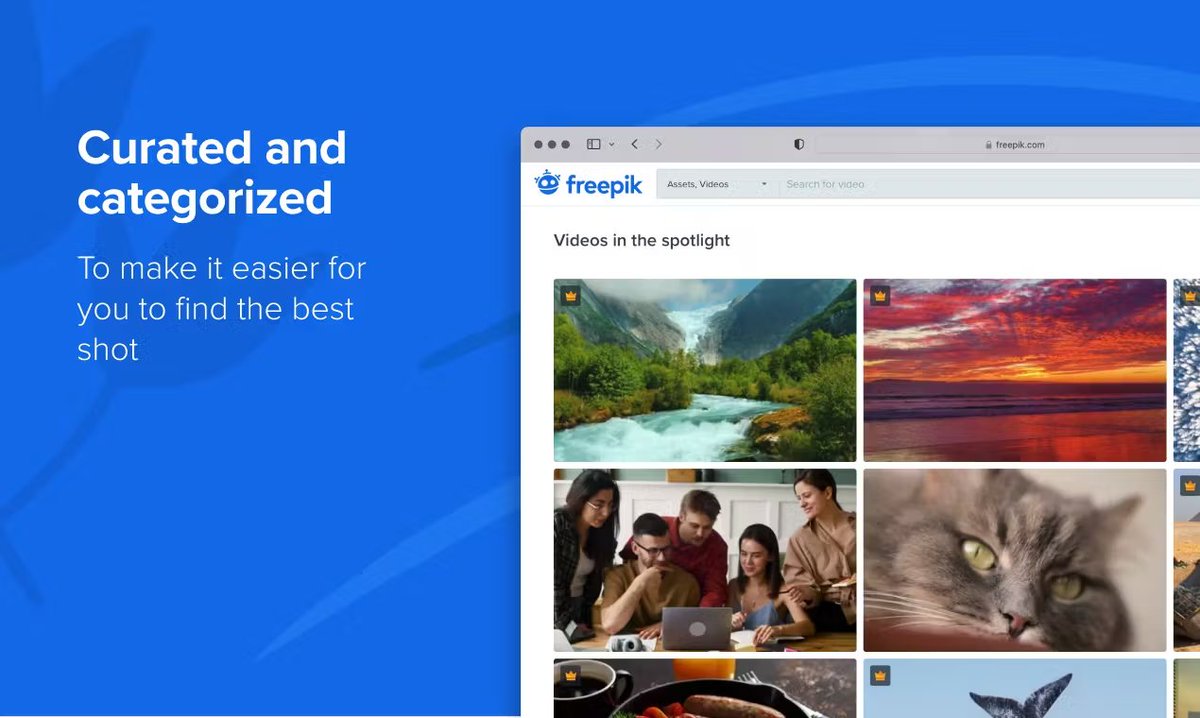Click the privacy shield icon
Image resolution: width=1200 pixels, height=718 pixels.
pyautogui.click(x=799, y=144)
